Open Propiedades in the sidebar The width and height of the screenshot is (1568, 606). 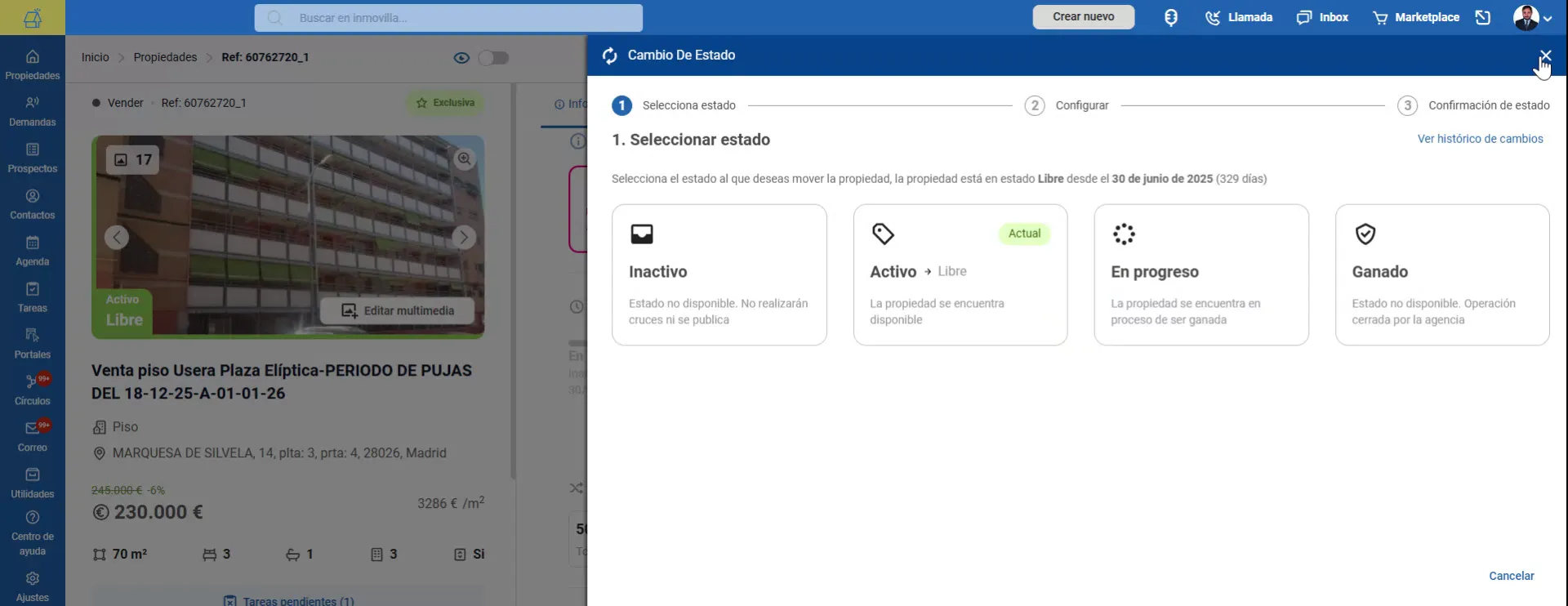pyautogui.click(x=33, y=65)
